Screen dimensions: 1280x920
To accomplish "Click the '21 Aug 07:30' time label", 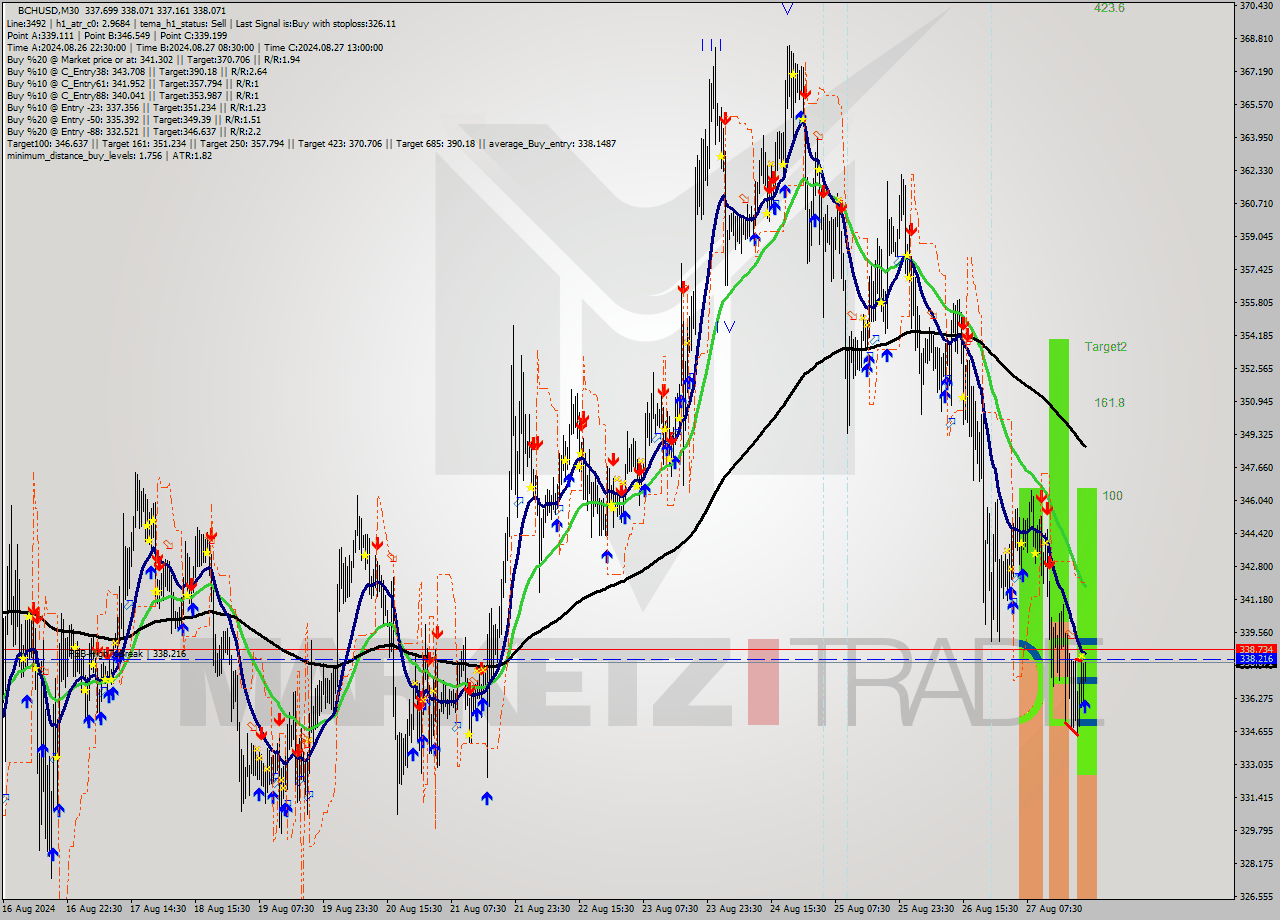I will pyautogui.click(x=478, y=909).
